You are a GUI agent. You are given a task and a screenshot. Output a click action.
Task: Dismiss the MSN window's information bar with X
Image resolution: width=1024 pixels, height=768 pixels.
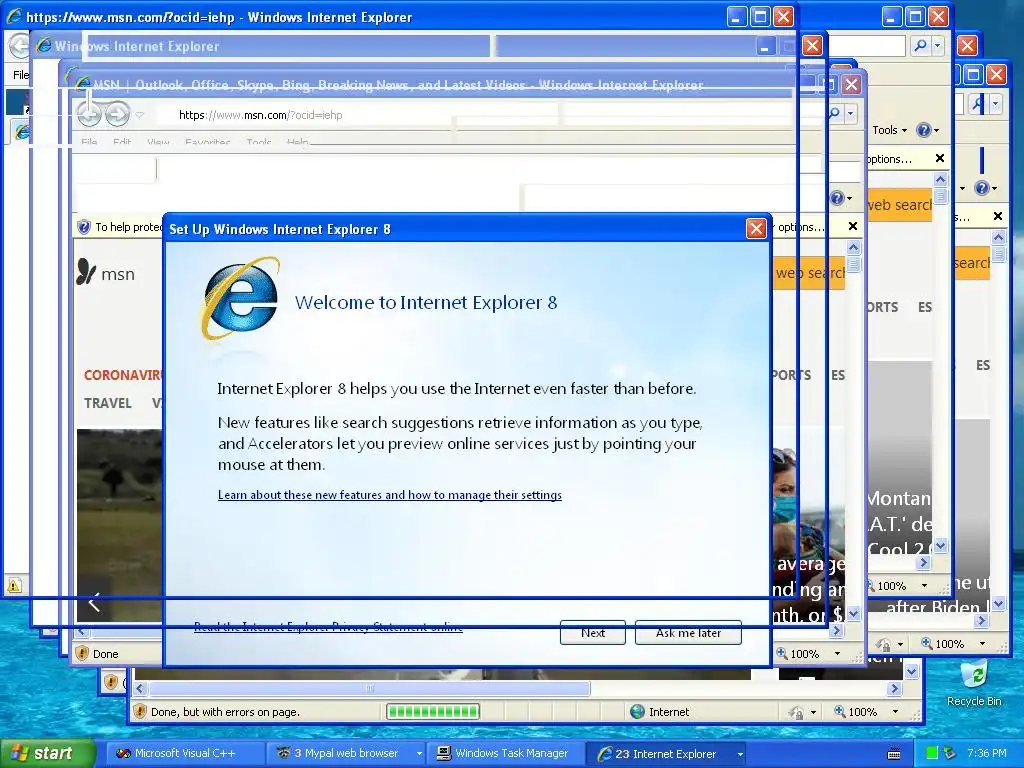pyautogui.click(x=852, y=226)
